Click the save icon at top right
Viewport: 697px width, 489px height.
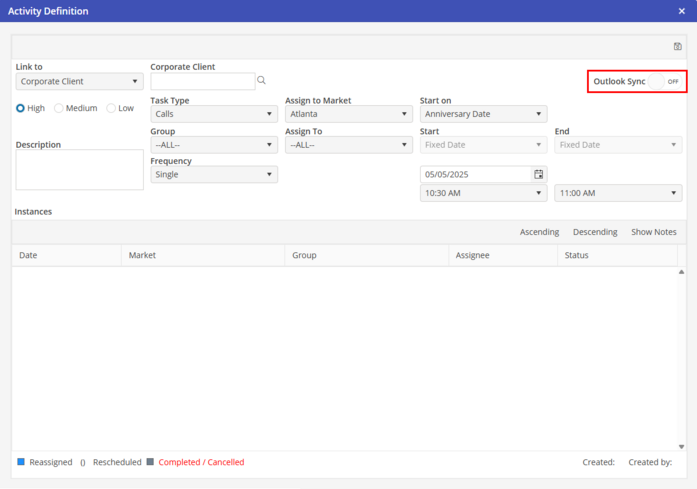click(x=678, y=47)
